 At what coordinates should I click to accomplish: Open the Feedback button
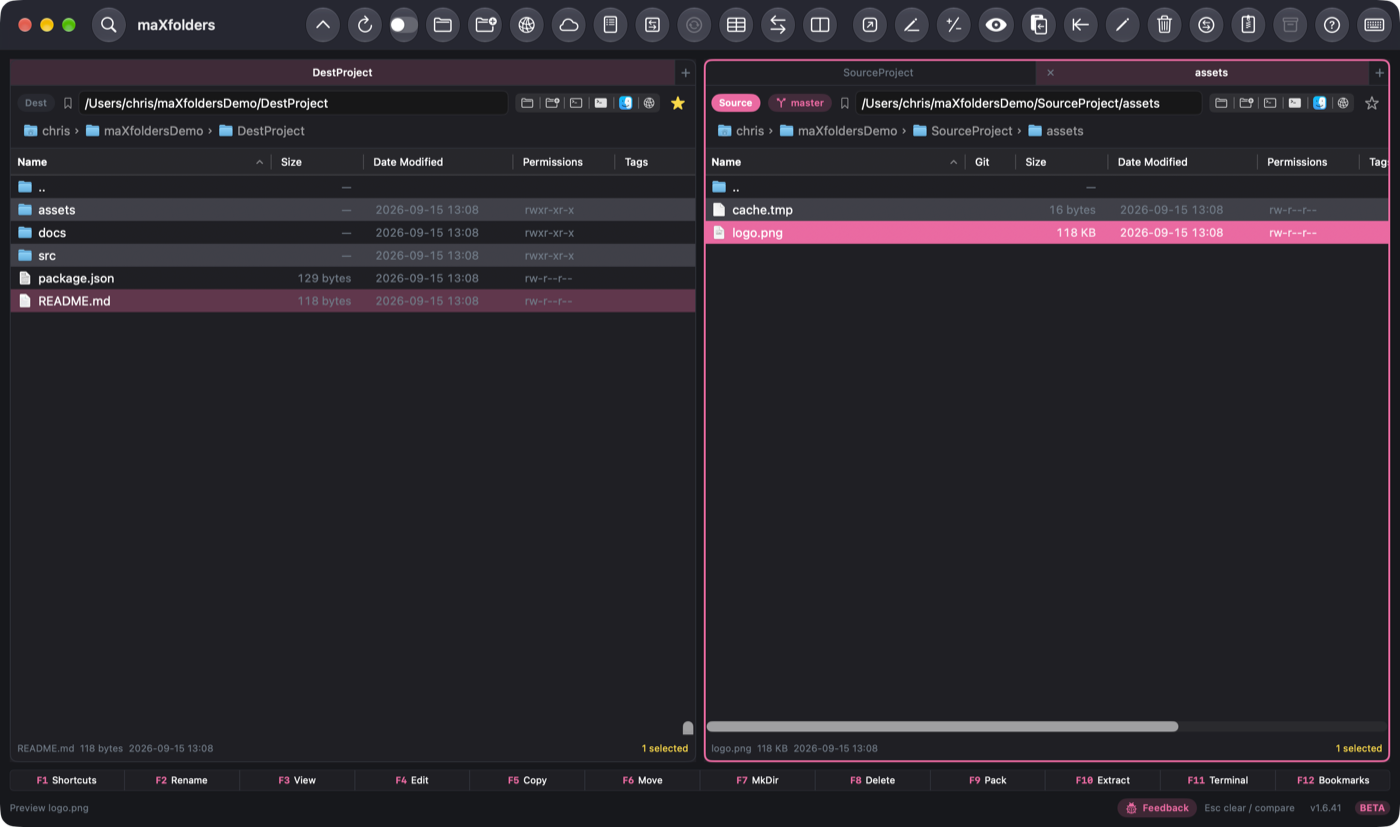(1157, 808)
